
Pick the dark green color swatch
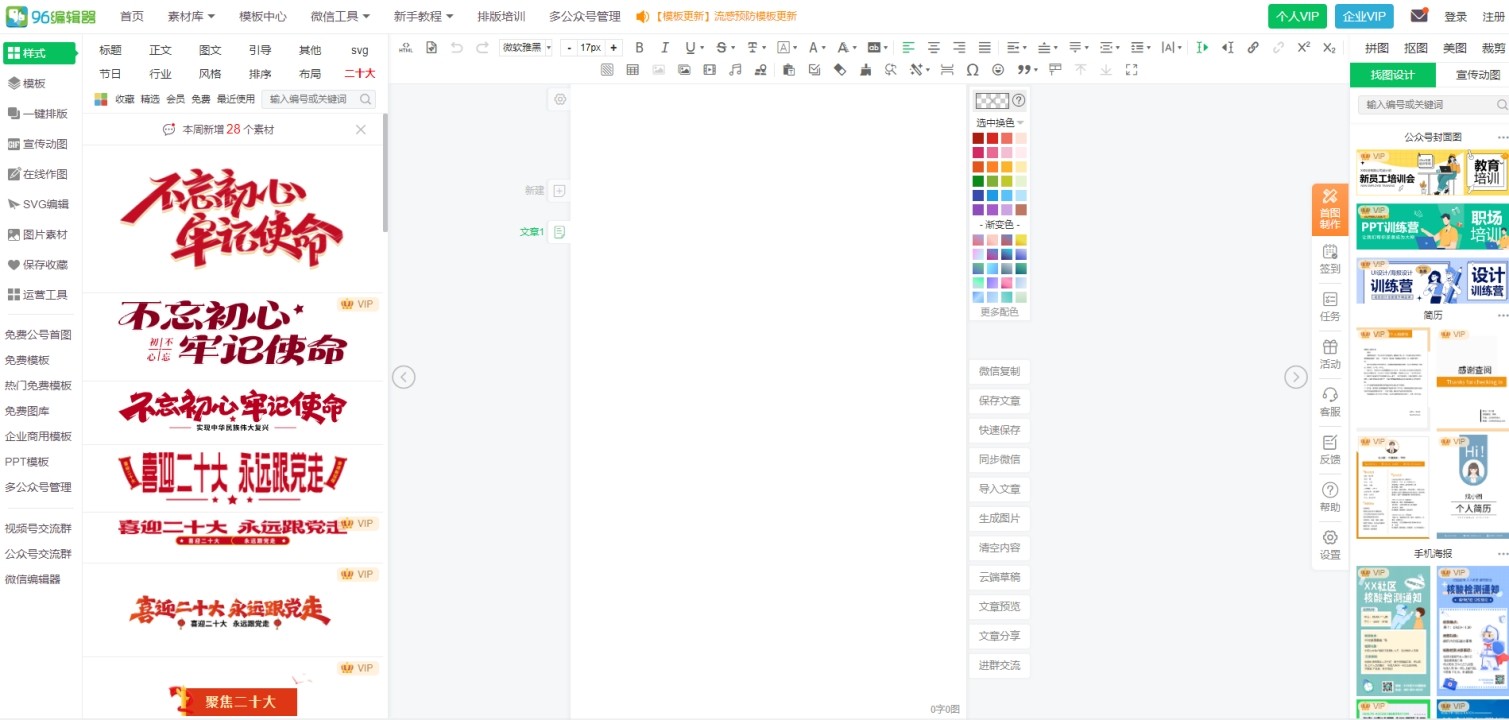pos(978,181)
